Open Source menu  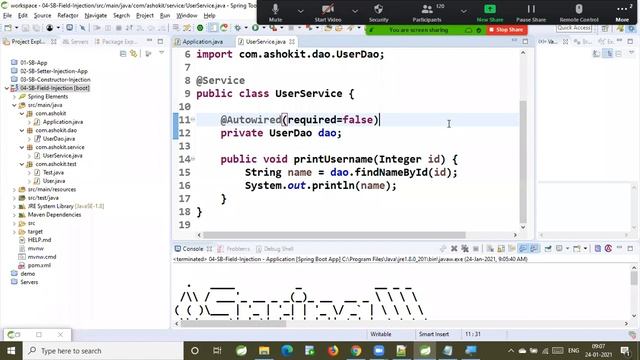pos(42,16)
